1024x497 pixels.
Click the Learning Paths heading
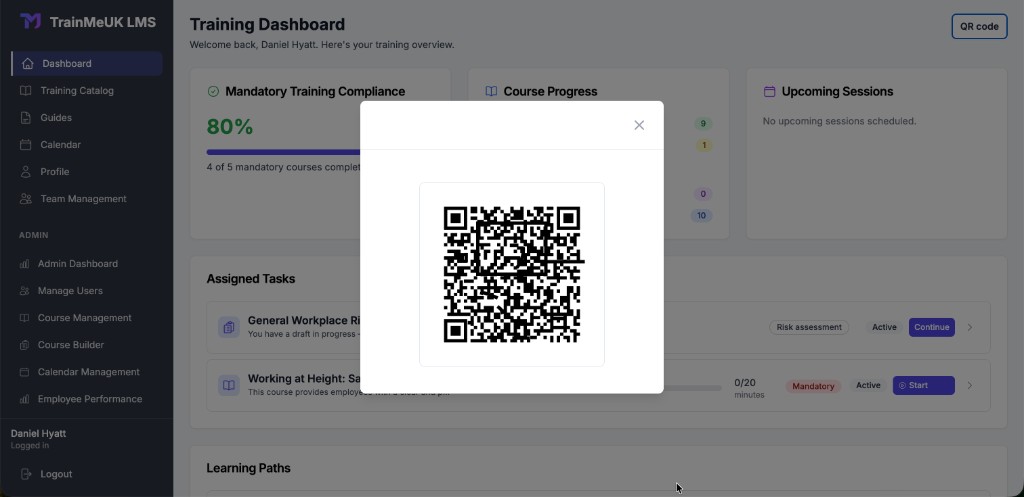[x=248, y=468]
